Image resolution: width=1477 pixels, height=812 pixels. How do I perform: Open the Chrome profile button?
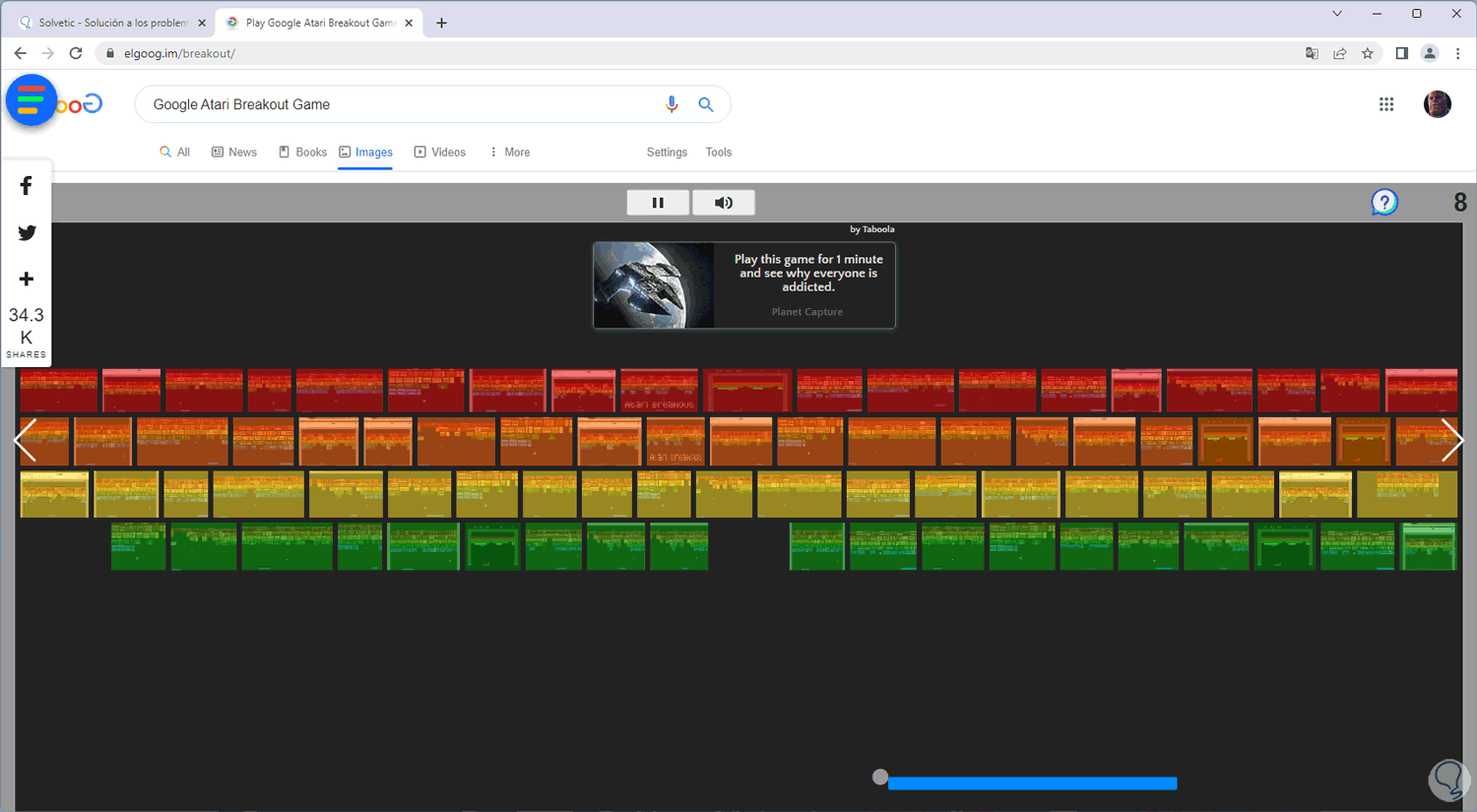[1430, 53]
